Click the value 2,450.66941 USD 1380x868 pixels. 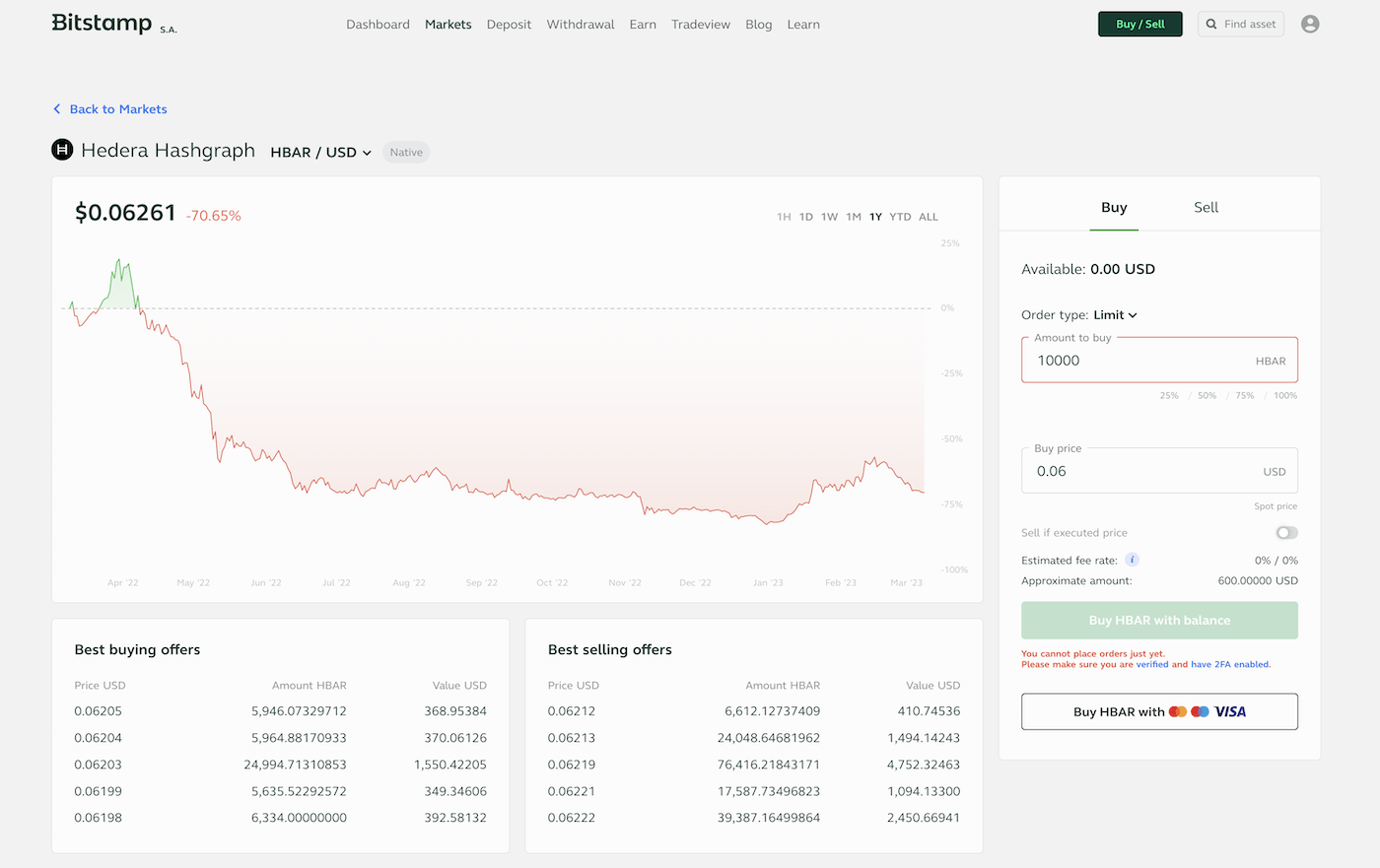(x=924, y=818)
